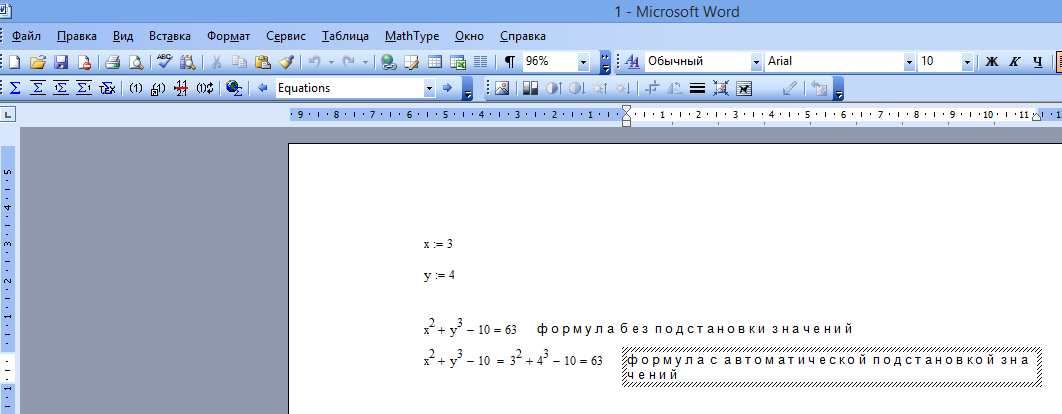Toggle TeX conversion in MathType toolbar

tap(107, 88)
